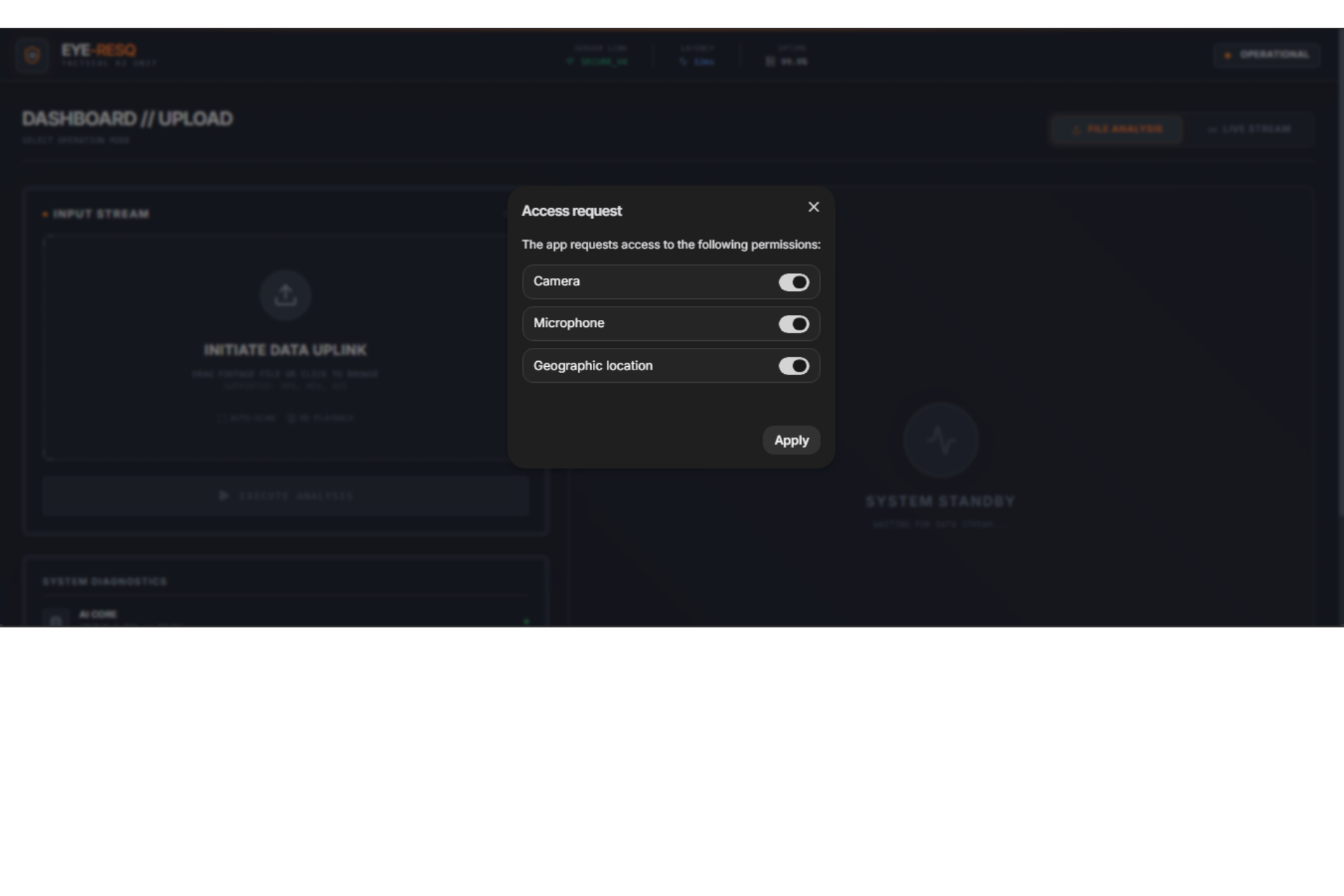Screen dimensions: 1344x896
Task: Click the upload arrow icon in Input Stream
Action: pos(285,295)
